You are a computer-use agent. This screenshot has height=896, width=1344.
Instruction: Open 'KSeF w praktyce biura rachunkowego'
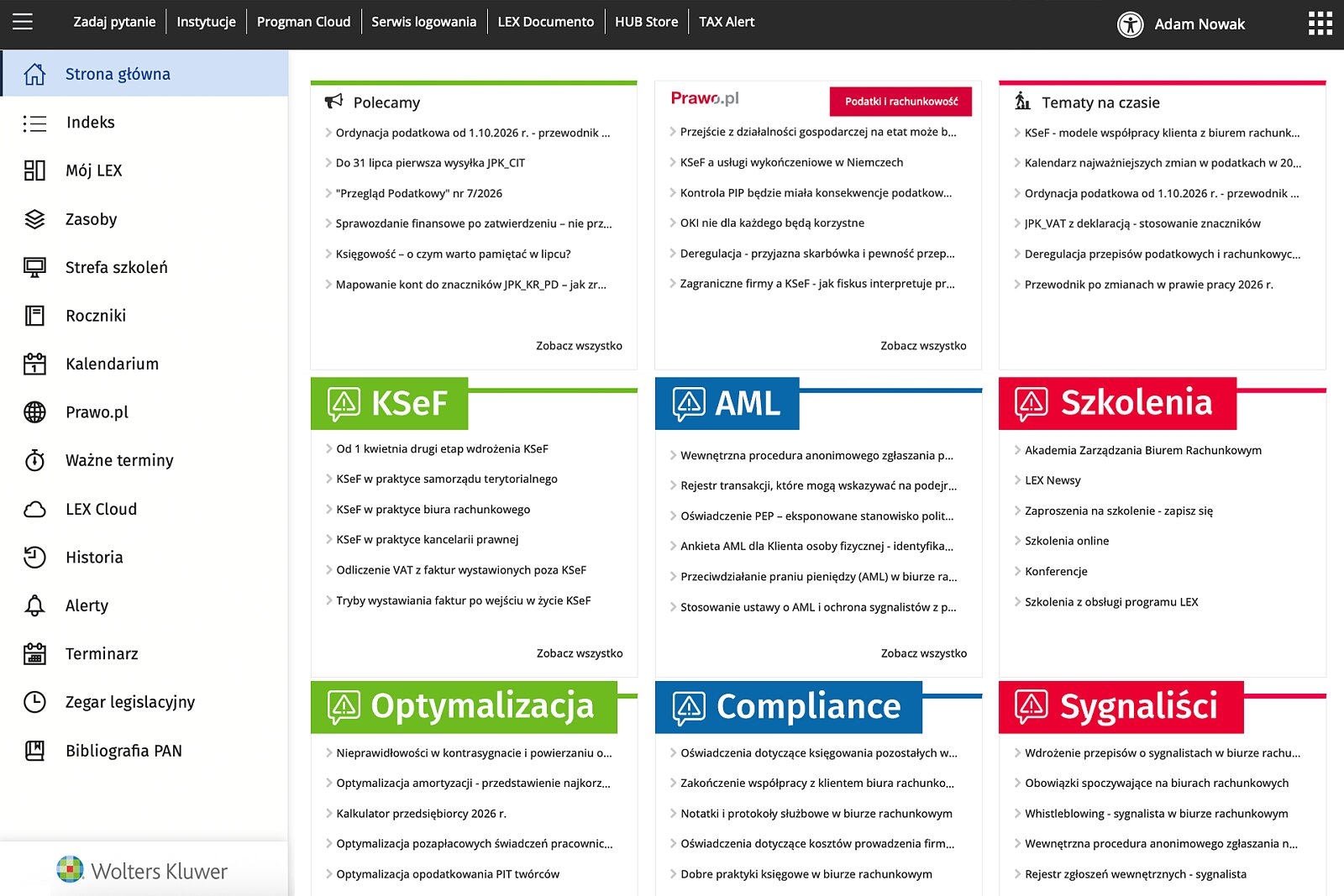pos(433,509)
